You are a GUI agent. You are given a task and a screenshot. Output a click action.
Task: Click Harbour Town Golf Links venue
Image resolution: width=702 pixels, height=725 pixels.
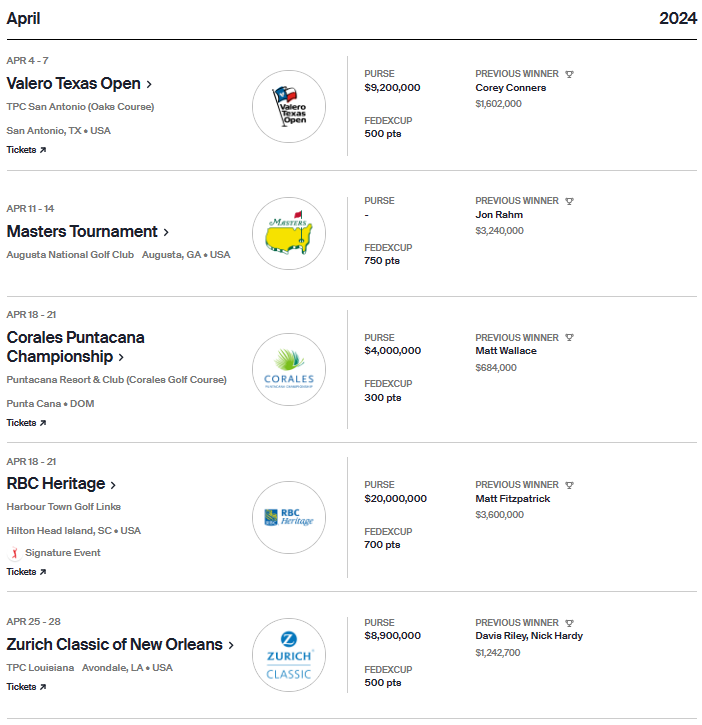pos(63,507)
